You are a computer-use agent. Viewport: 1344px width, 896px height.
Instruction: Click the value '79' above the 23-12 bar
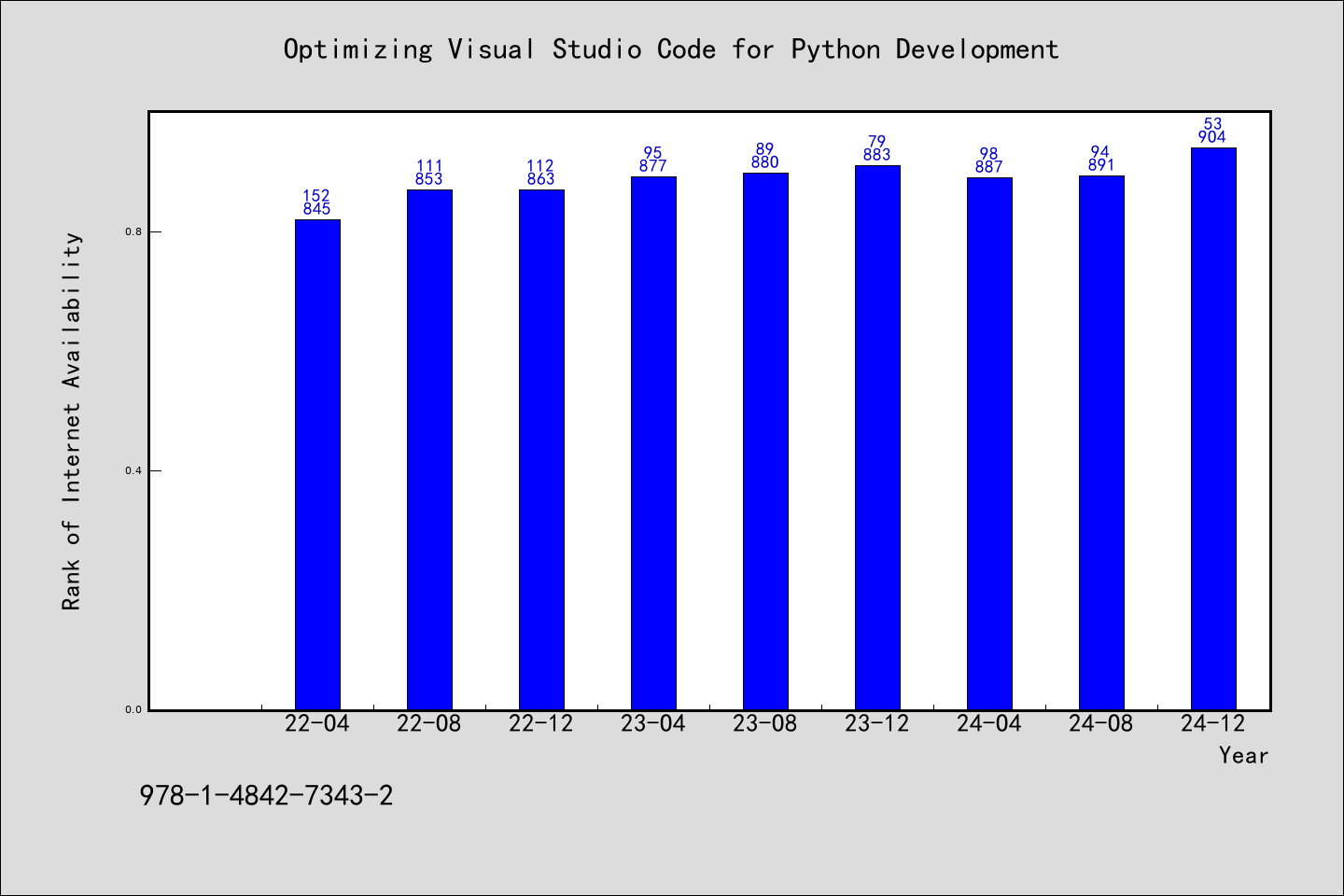click(877, 142)
